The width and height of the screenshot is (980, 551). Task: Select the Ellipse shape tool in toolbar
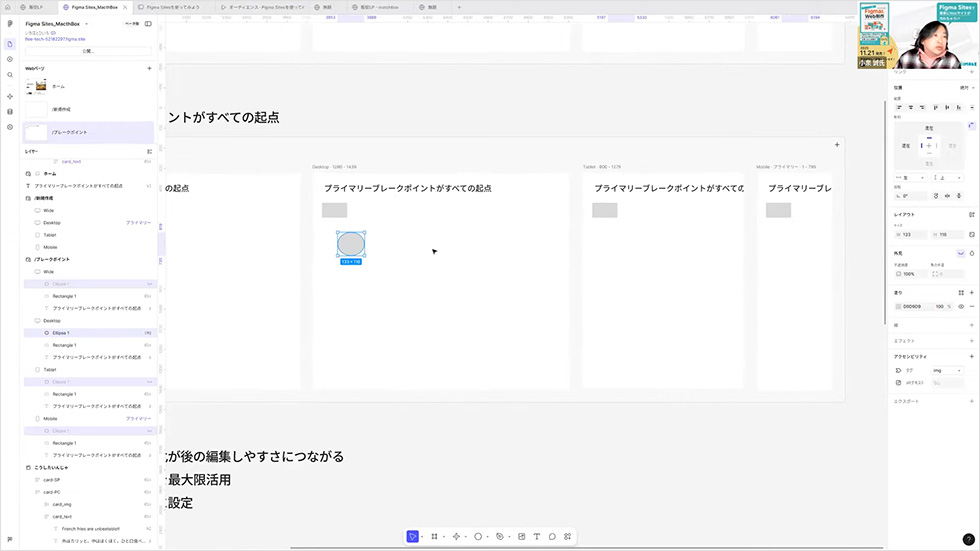[478, 537]
